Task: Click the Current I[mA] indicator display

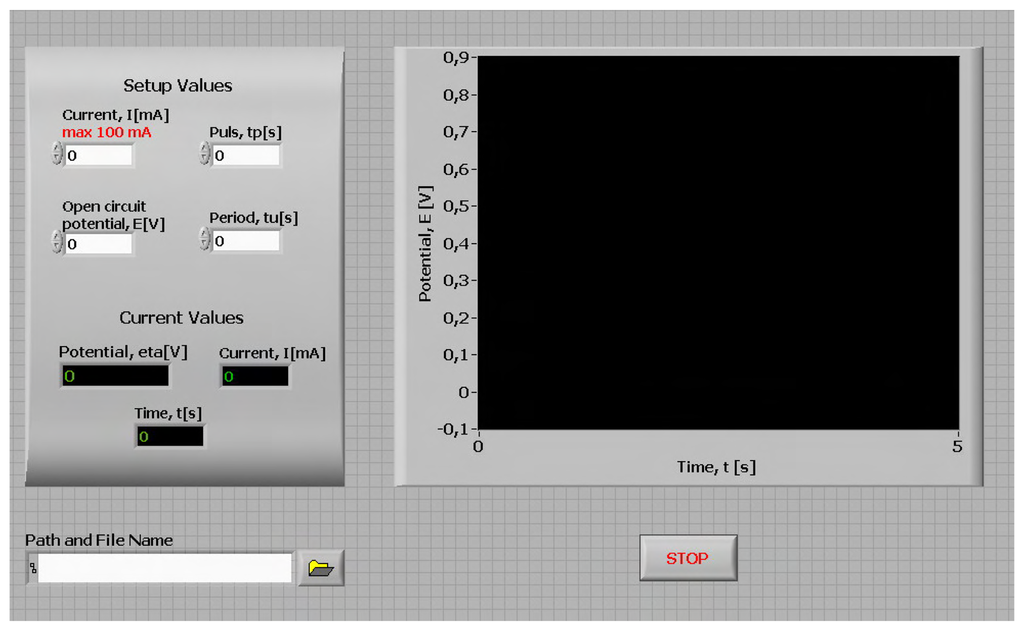Action: tap(255, 374)
